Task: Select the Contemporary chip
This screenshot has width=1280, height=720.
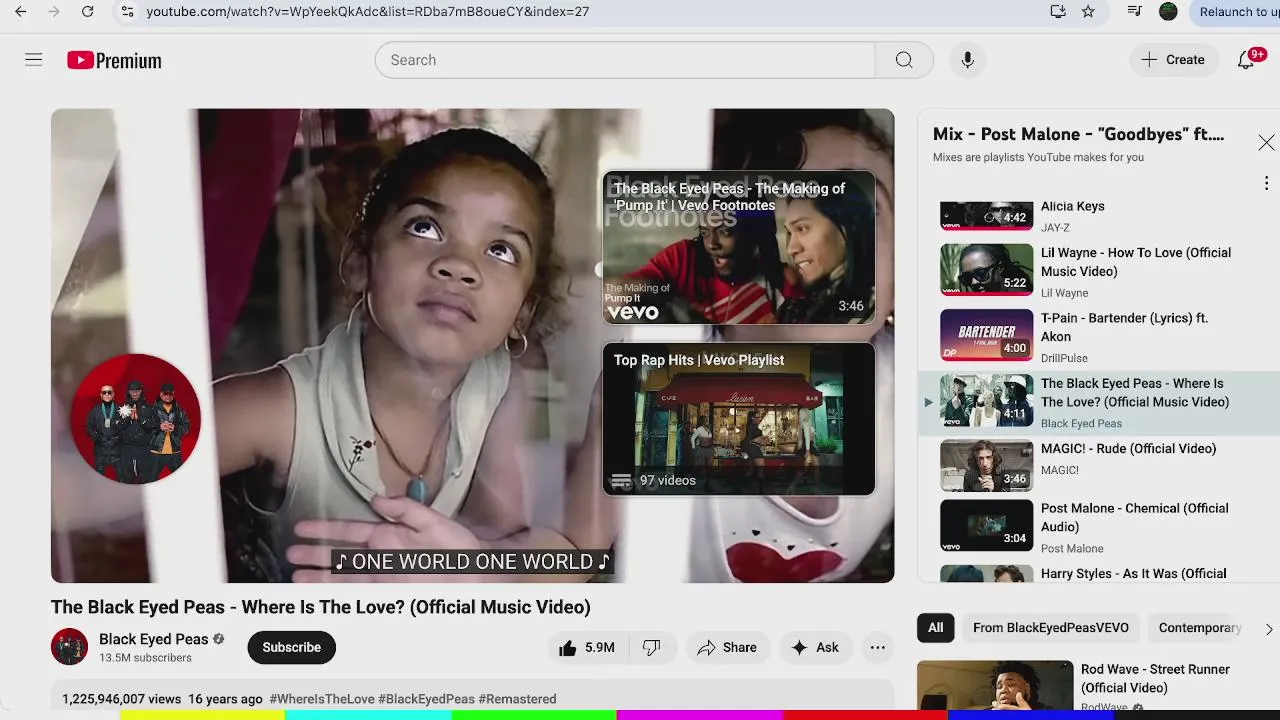Action: [1199, 628]
